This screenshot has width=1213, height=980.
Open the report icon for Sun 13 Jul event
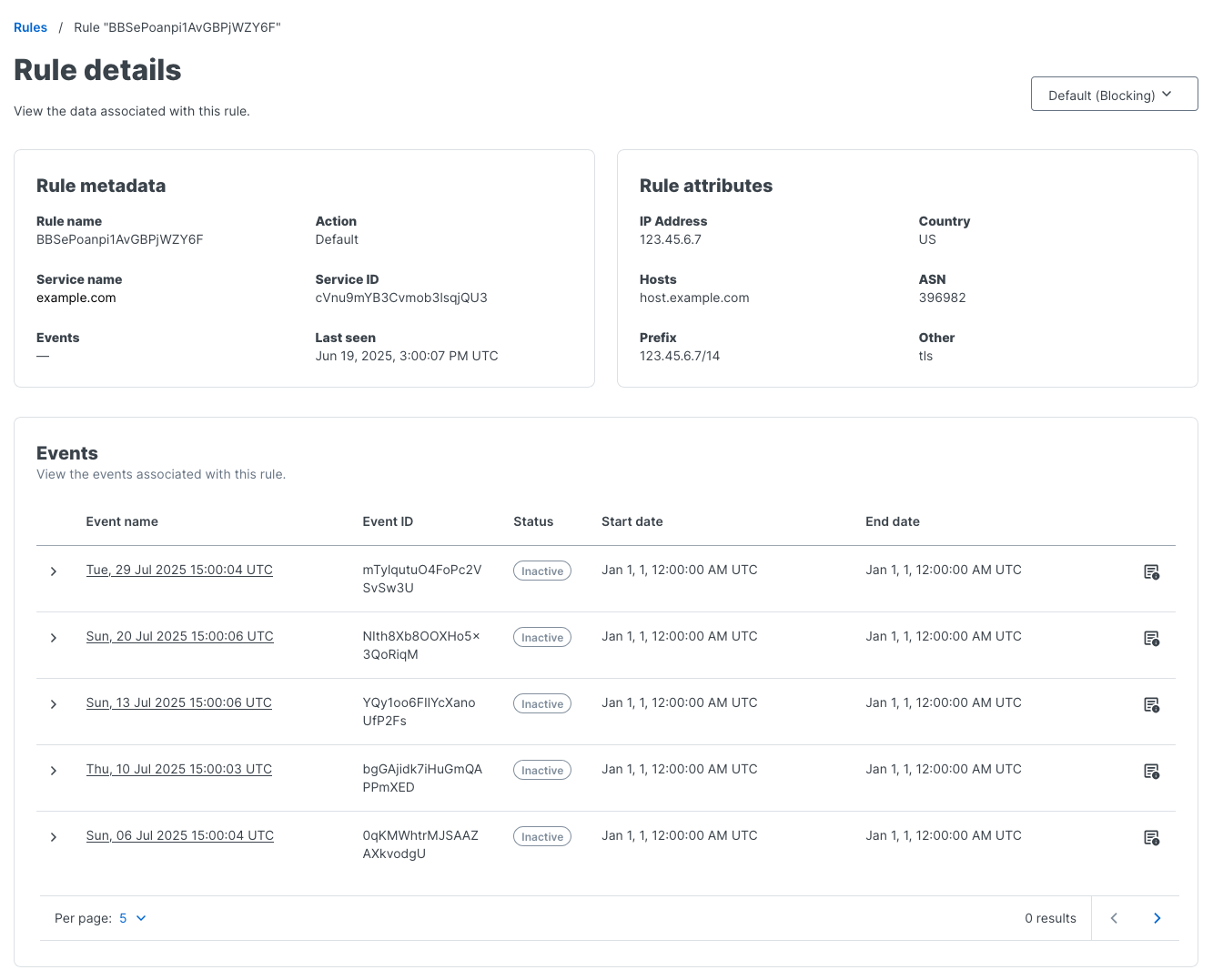pos(1152,704)
